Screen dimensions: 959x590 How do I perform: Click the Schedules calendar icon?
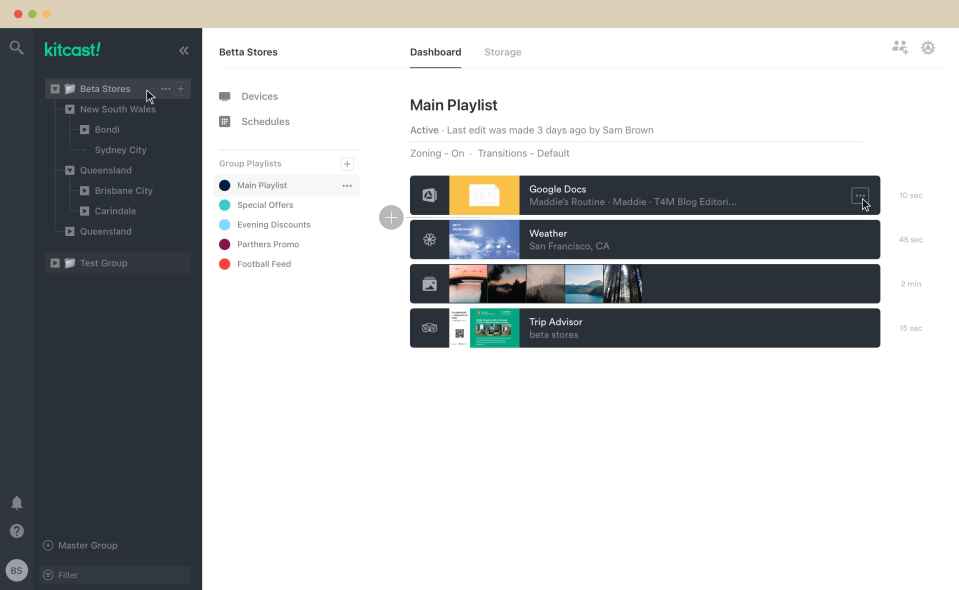pyautogui.click(x=225, y=122)
